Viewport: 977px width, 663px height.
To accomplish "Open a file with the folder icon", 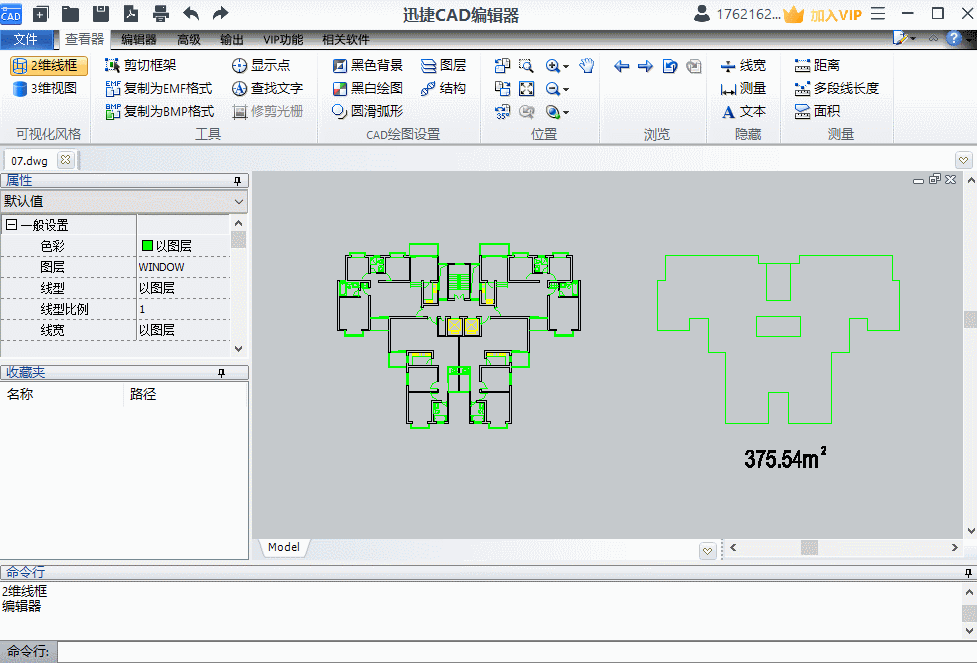I will [x=70, y=14].
